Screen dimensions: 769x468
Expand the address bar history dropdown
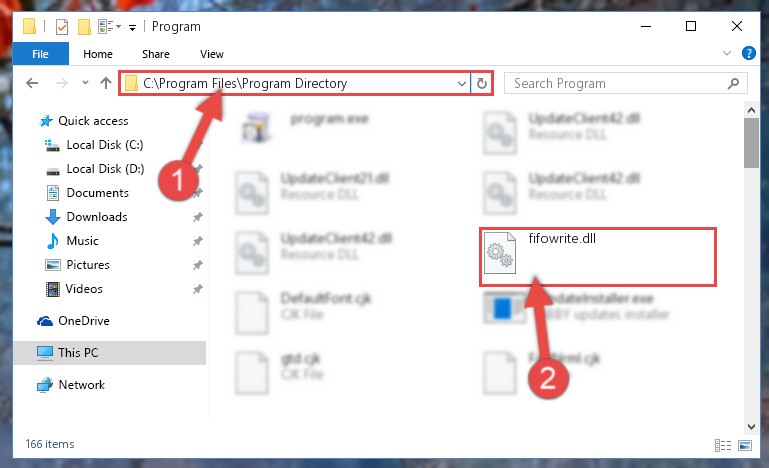tap(461, 83)
